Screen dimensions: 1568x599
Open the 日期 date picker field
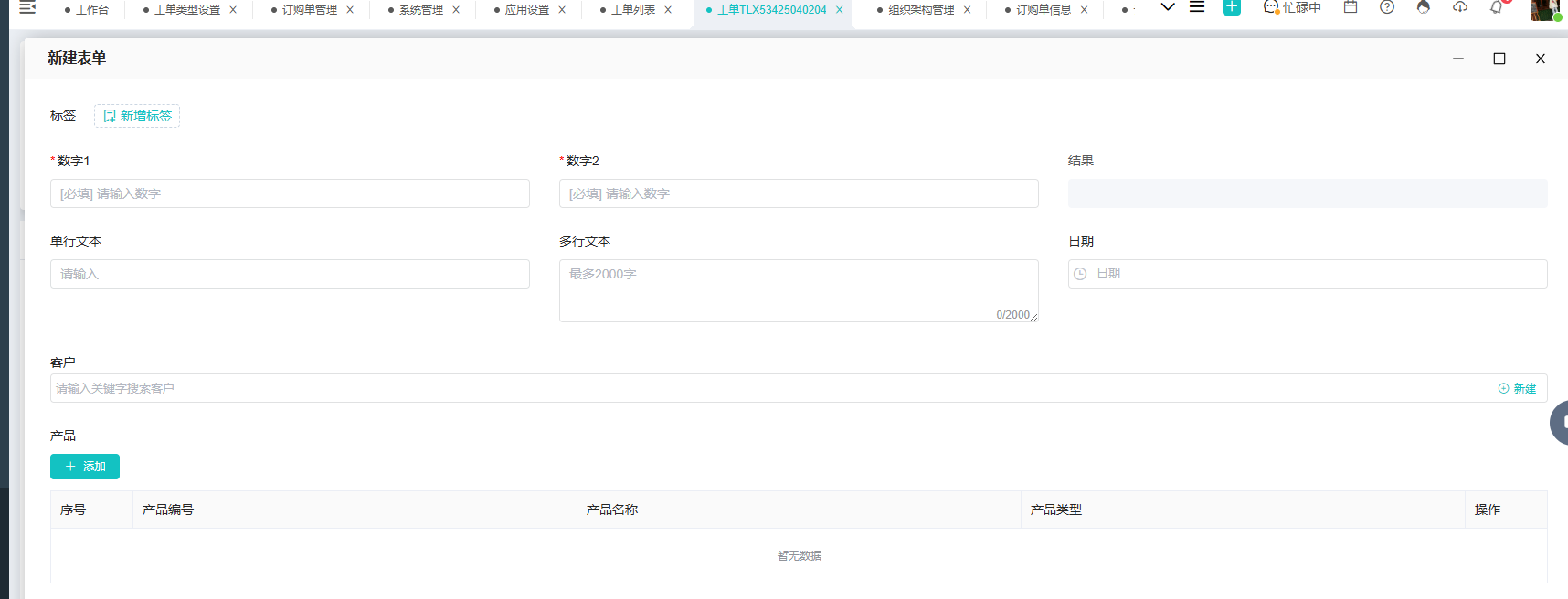pyautogui.click(x=1308, y=274)
